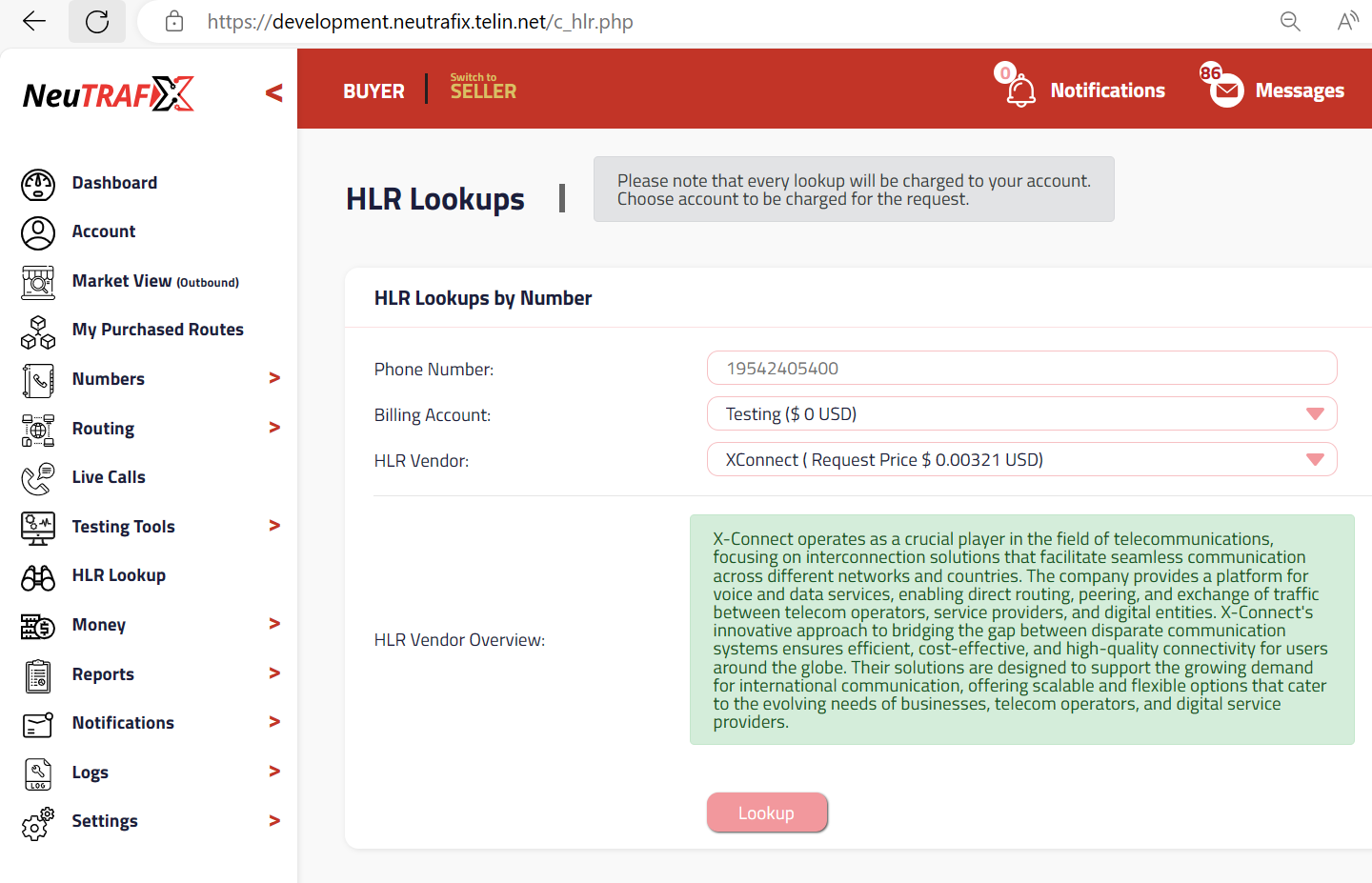Expand the Logs submenu arrow
The image size is (1372, 883).
[274, 772]
